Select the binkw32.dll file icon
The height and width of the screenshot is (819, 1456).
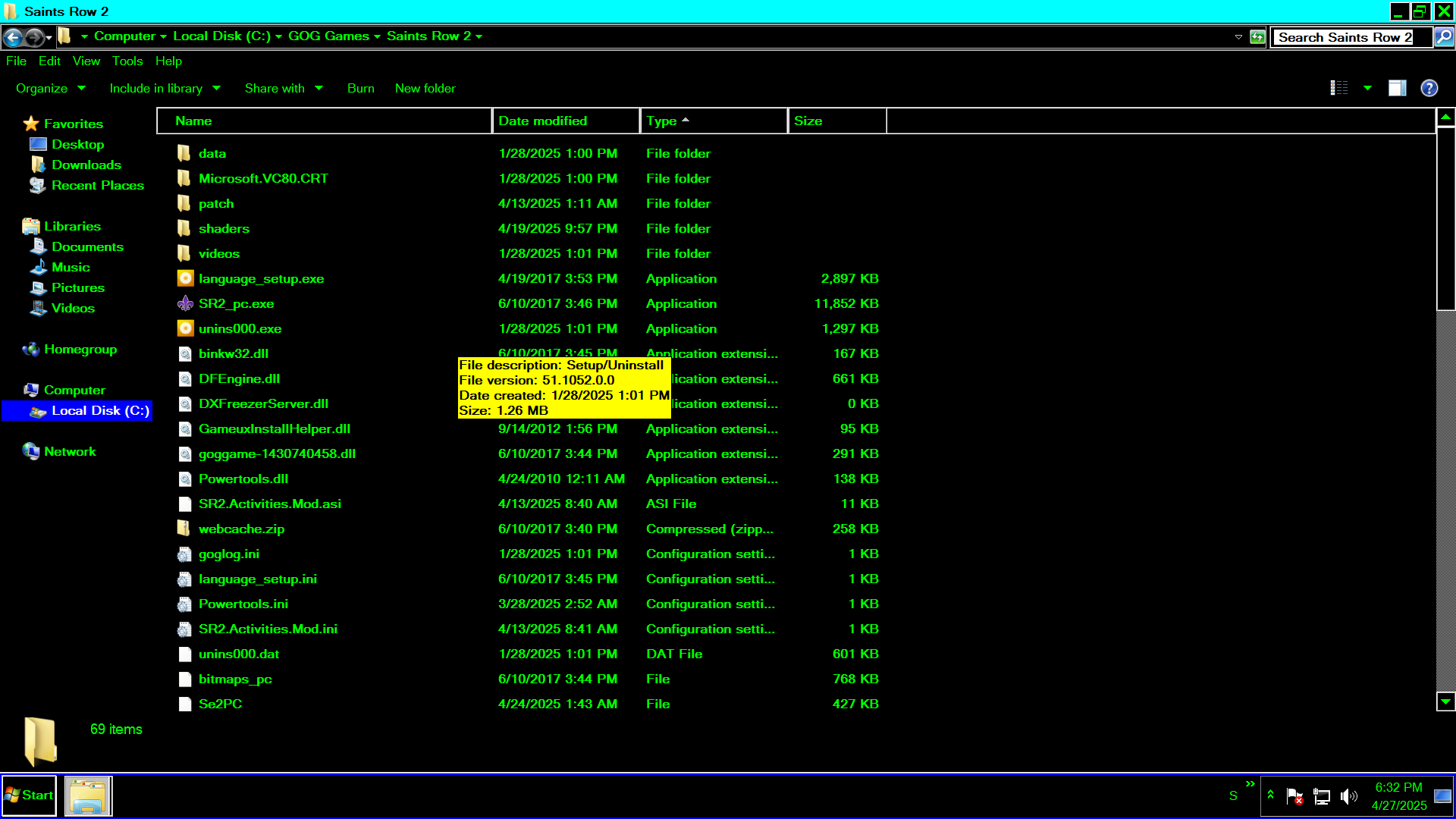click(x=184, y=353)
